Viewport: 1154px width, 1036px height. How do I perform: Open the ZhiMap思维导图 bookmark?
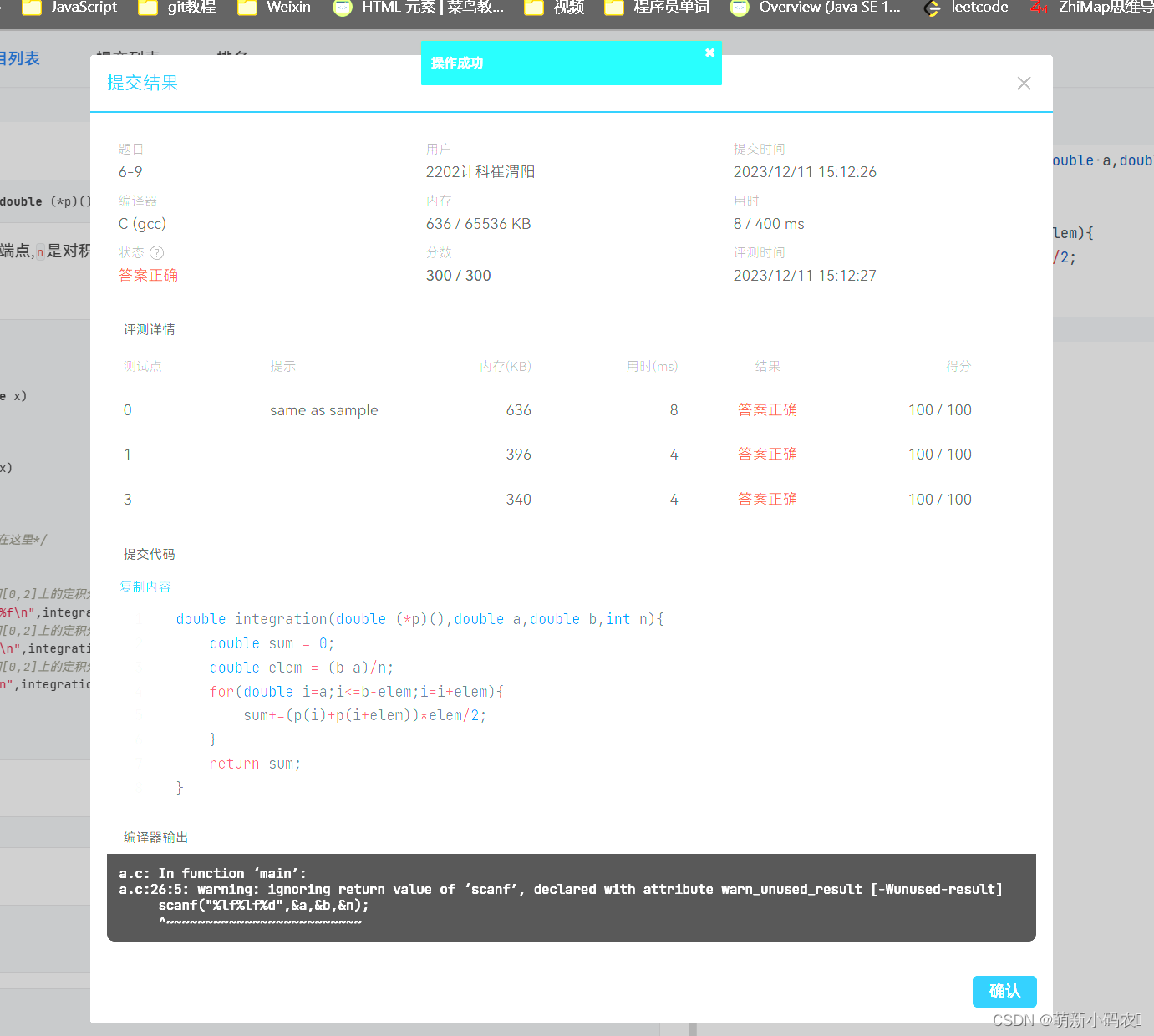click(x=1091, y=8)
